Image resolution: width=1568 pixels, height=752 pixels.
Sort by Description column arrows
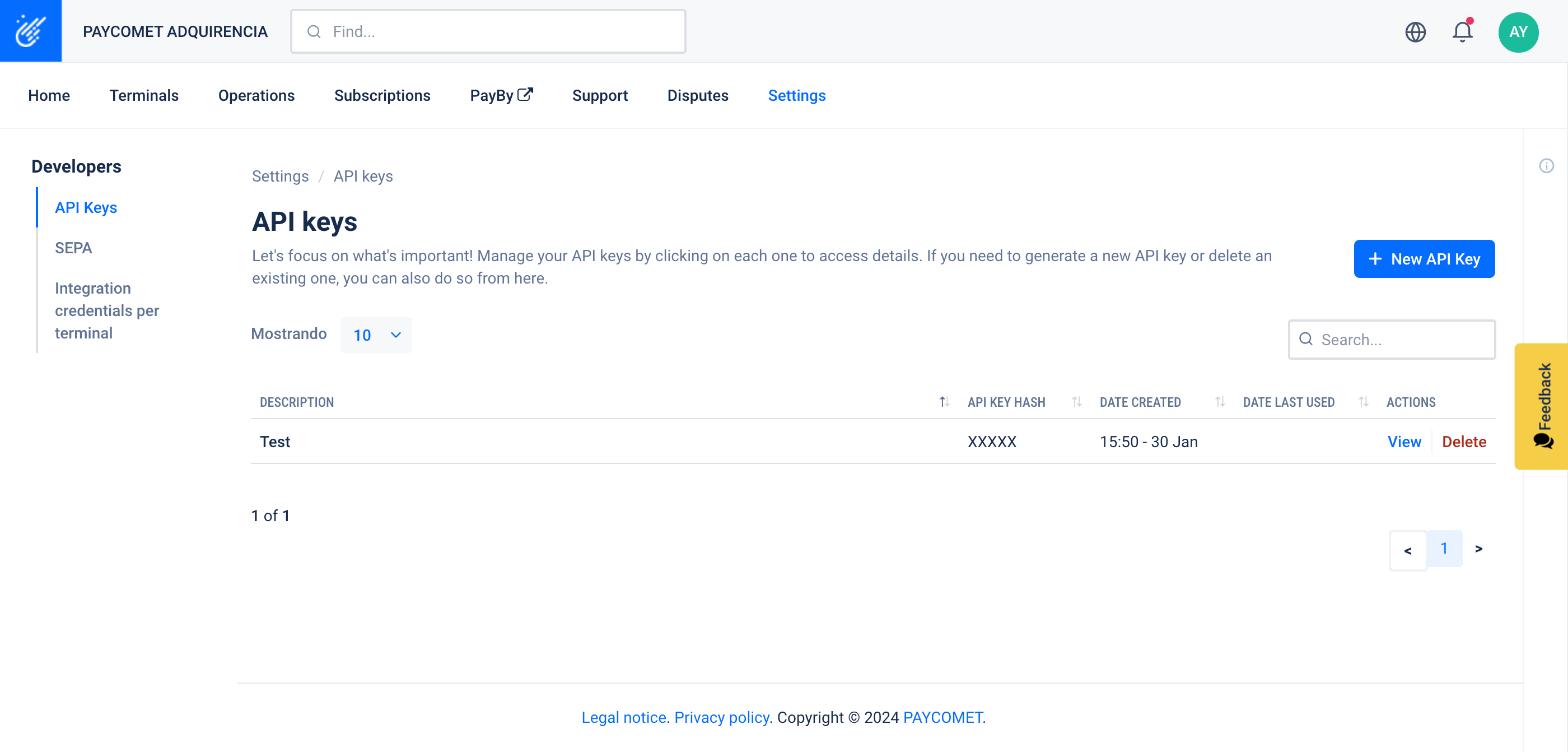[x=944, y=402]
